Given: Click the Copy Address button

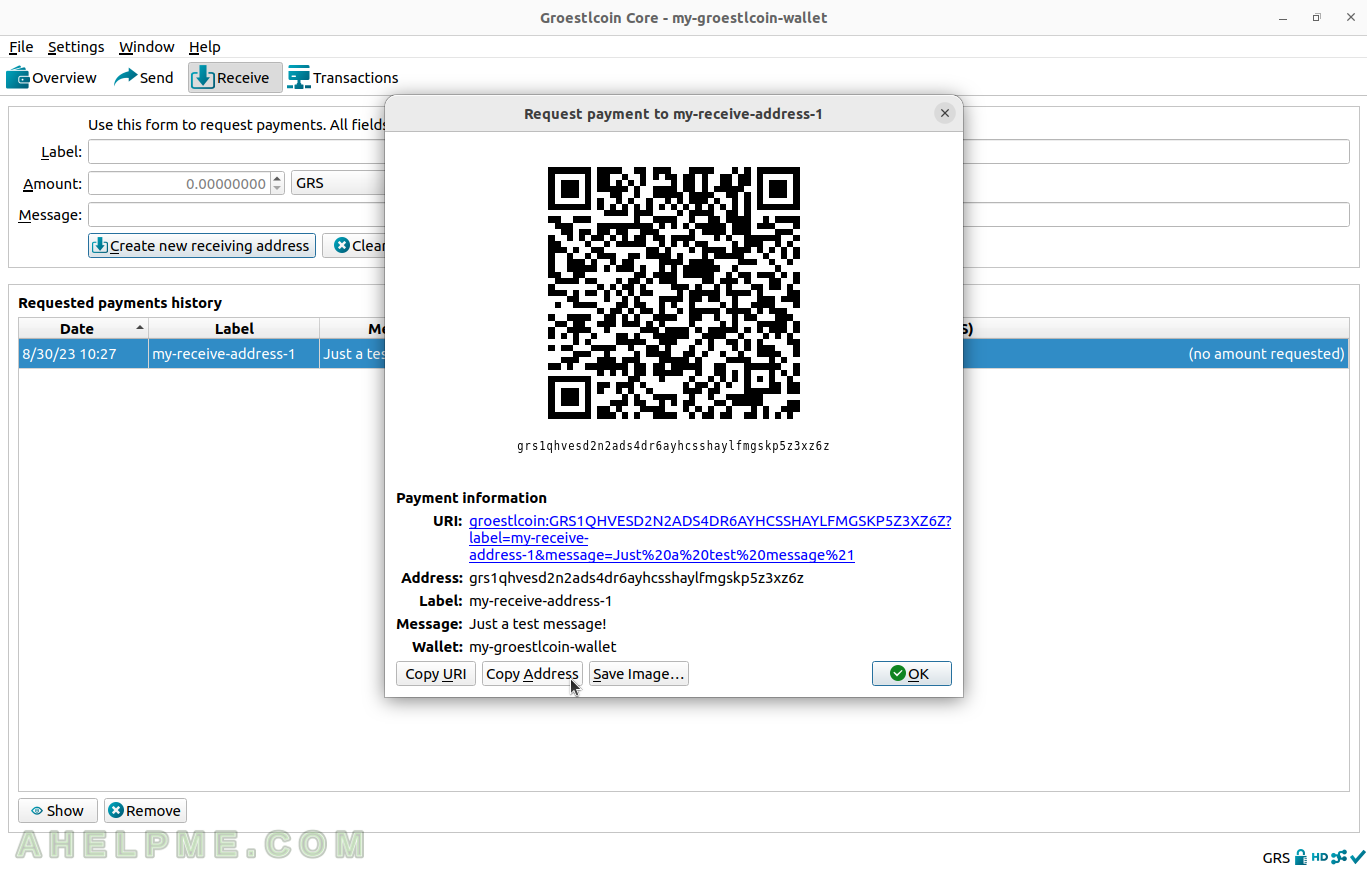Looking at the screenshot, I should click(532, 674).
